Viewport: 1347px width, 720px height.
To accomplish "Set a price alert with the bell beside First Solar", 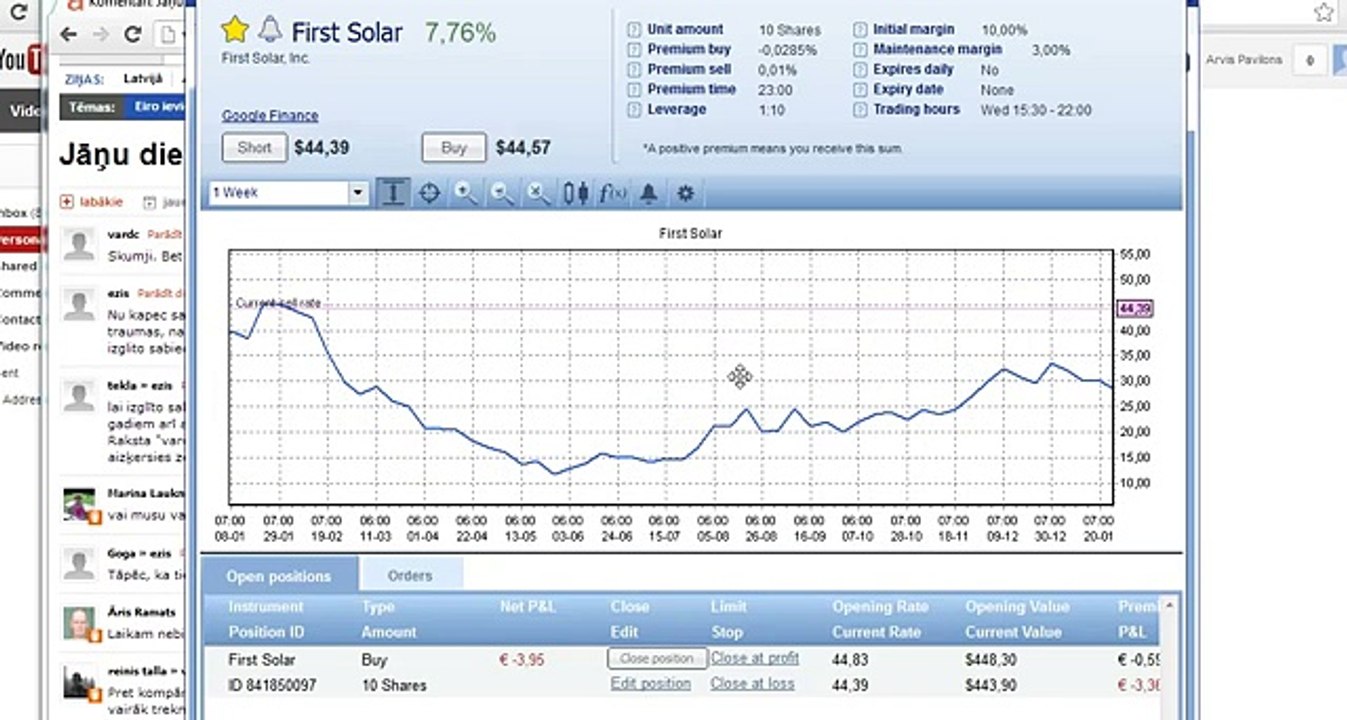I will (269, 30).
